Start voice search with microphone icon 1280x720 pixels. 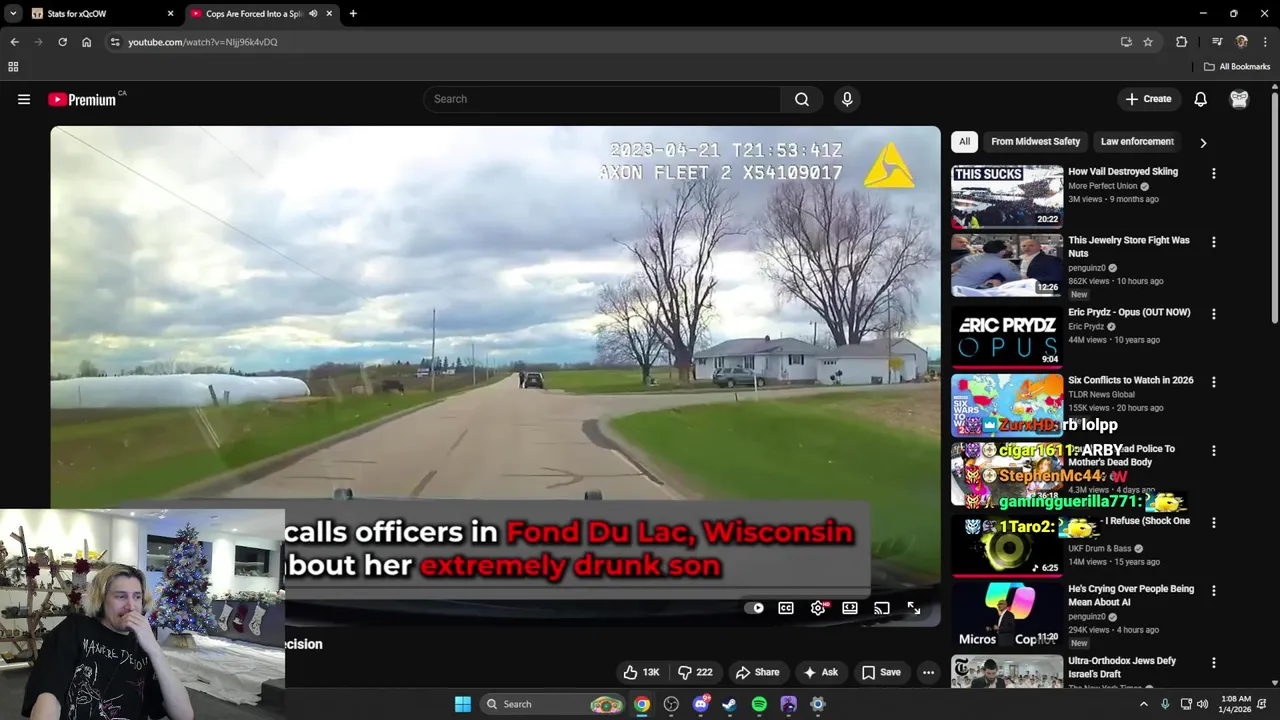pyautogui.click(x=847, y=99)
